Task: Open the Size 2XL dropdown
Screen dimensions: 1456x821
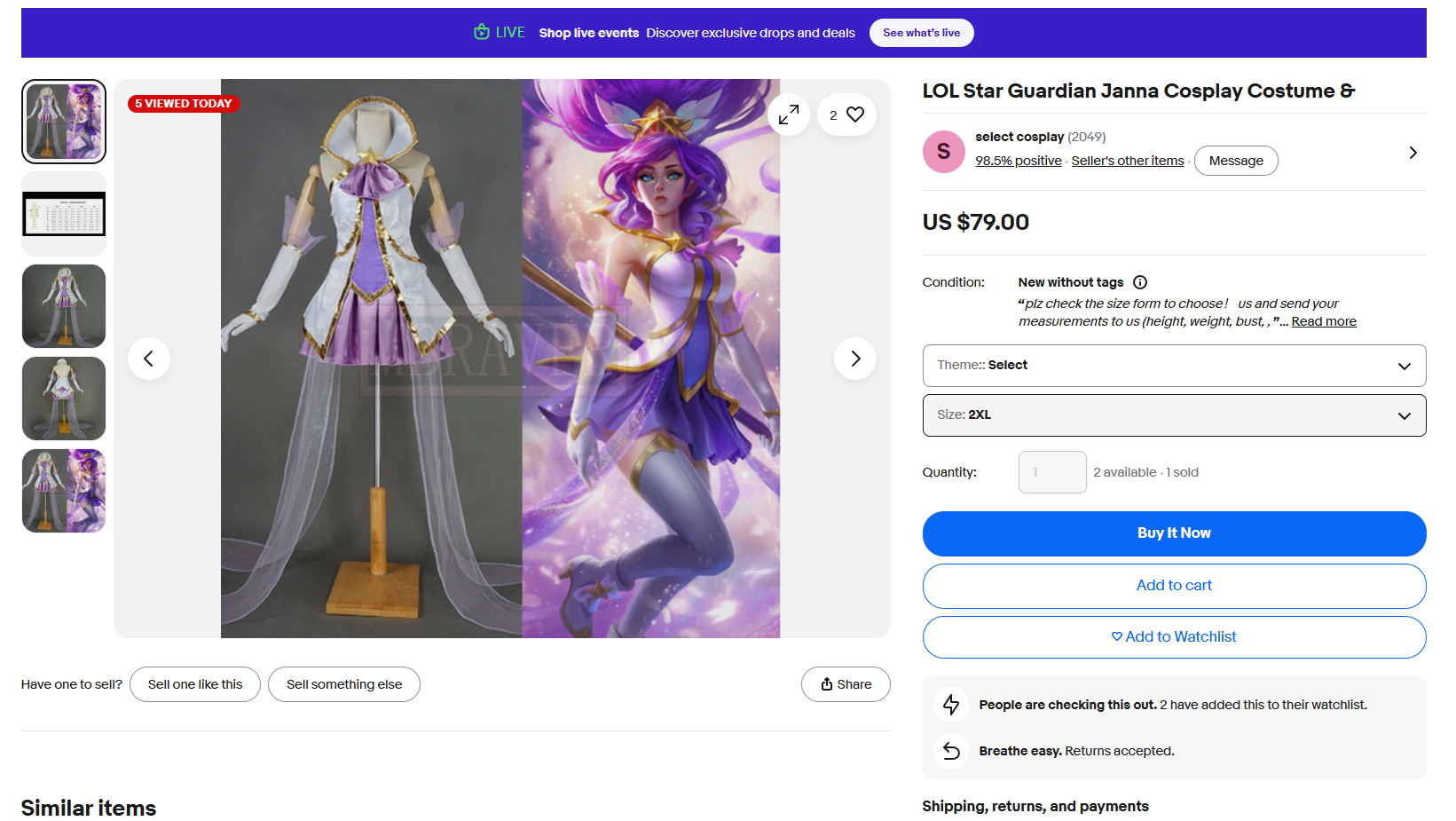Action: tap(1174, 415)
